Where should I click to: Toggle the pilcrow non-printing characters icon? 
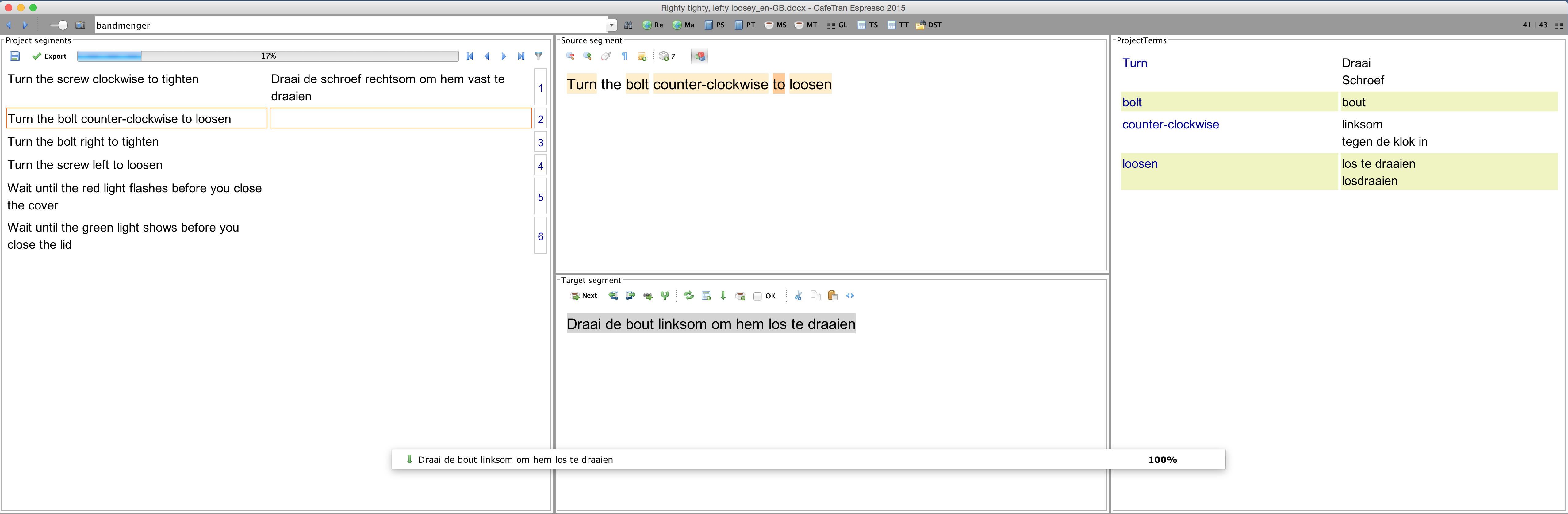coord(624,56)
